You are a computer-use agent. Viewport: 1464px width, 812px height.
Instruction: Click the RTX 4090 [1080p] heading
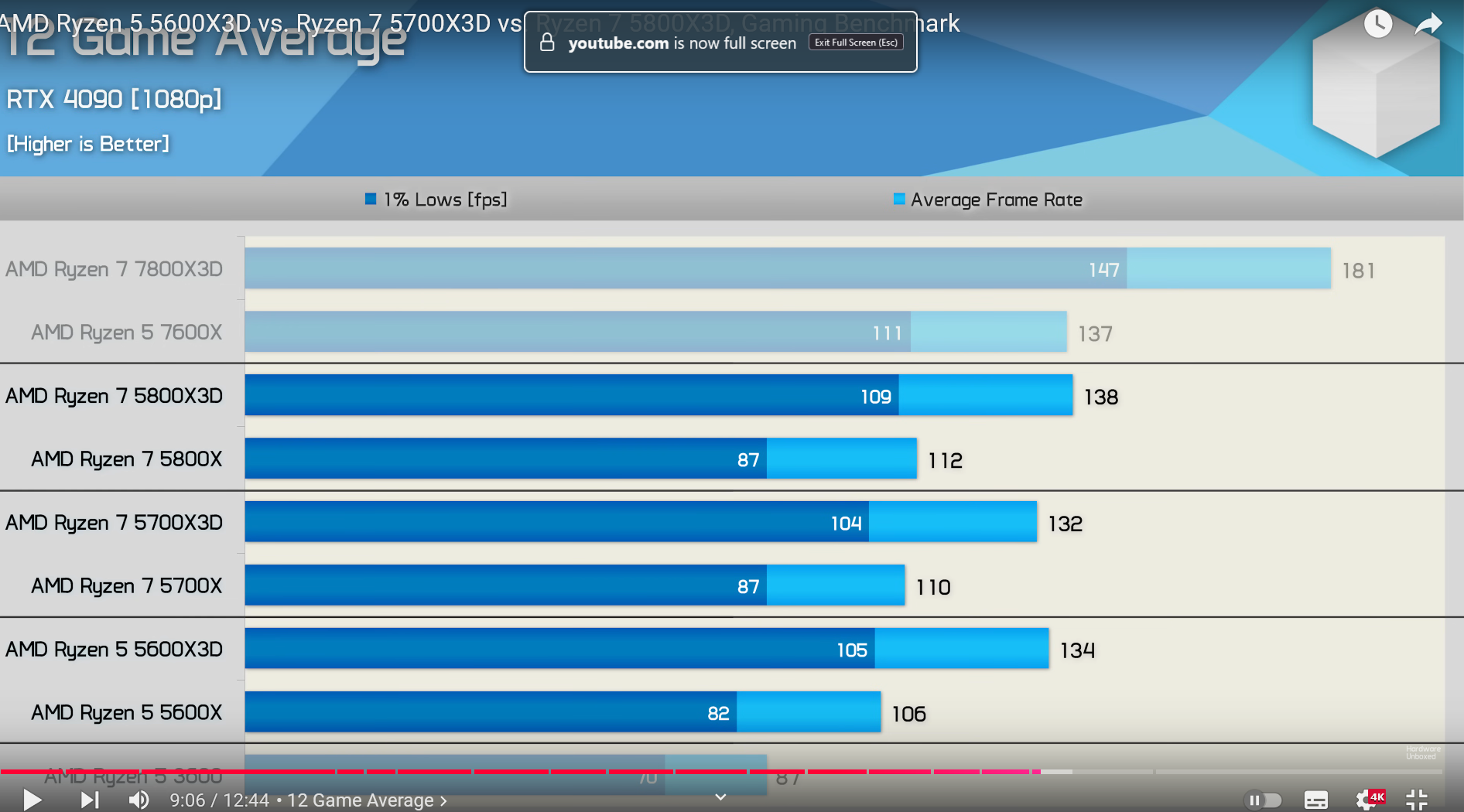click(114, 99)
